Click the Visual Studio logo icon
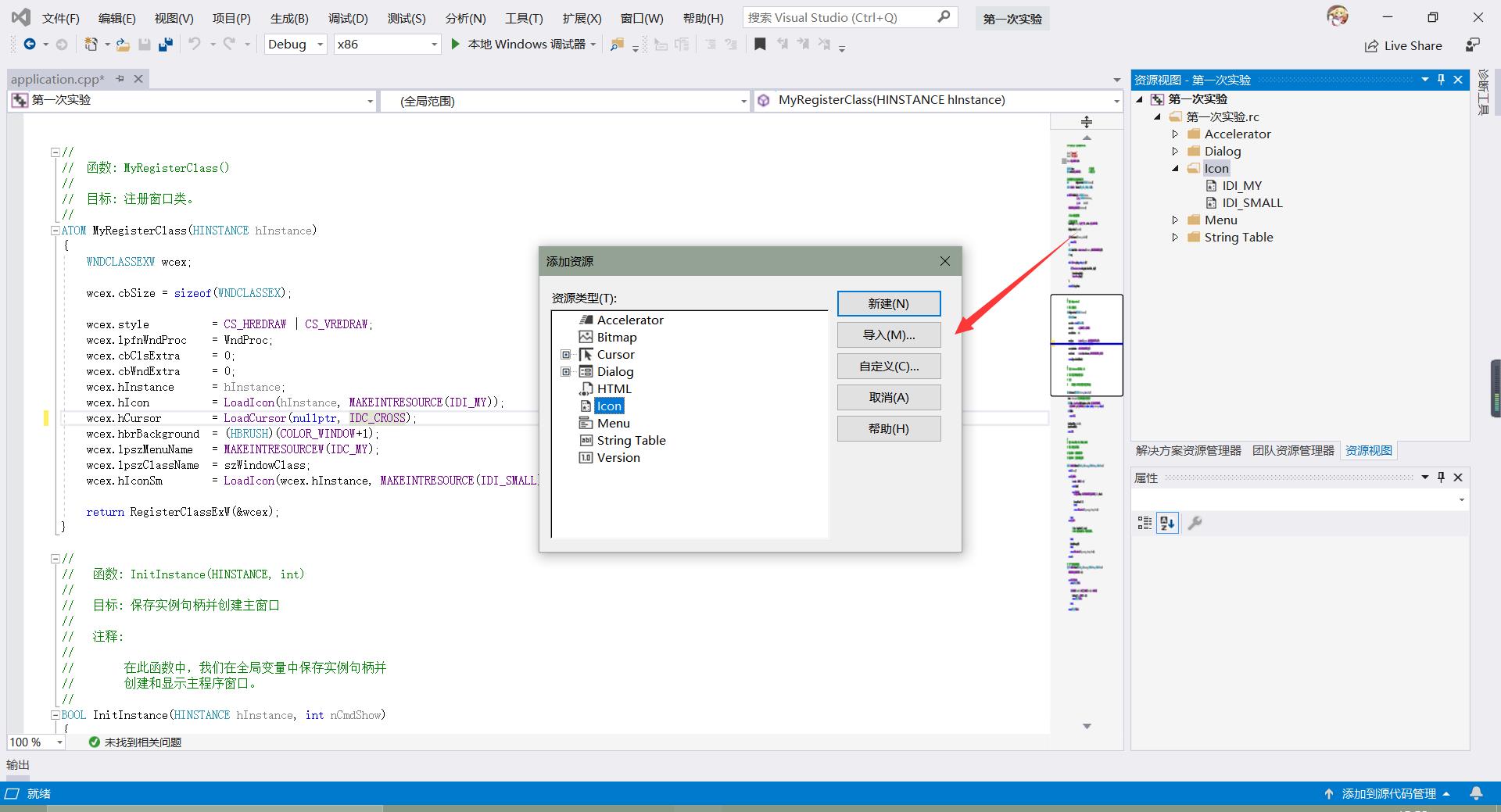Image resolution: width=1501 pixels, height=812 pixels. tap(21, 16)
